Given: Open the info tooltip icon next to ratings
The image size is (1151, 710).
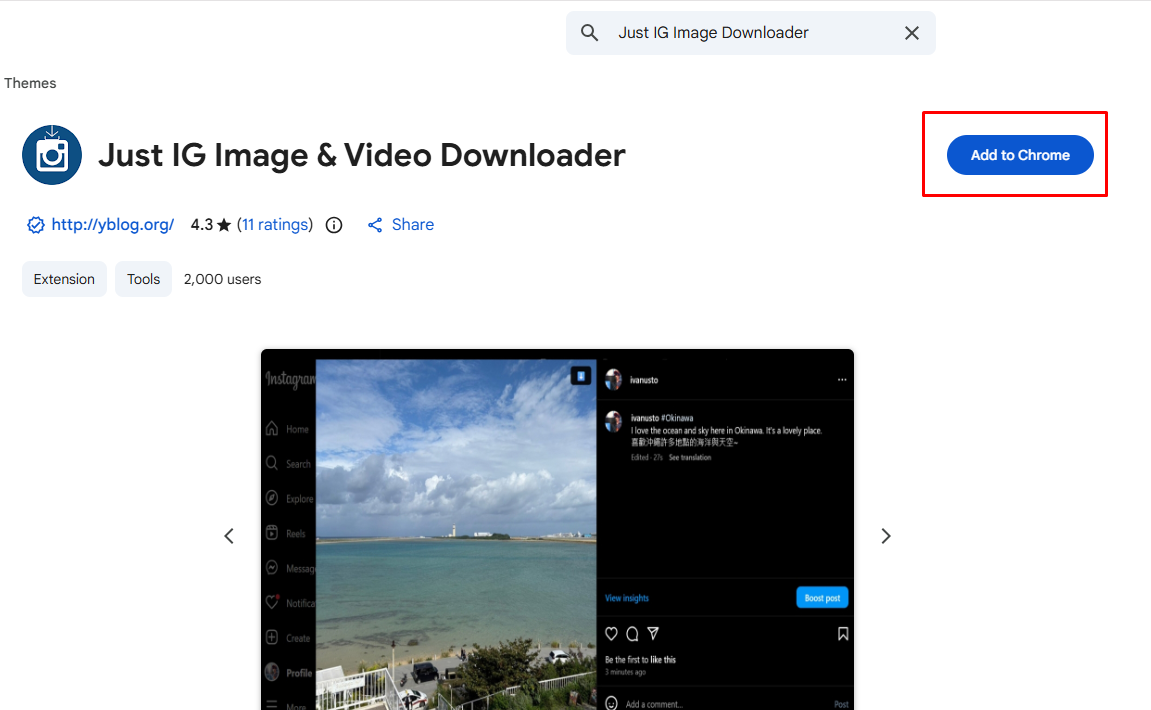Looking at the screenshot, I should tap(334, 224).
